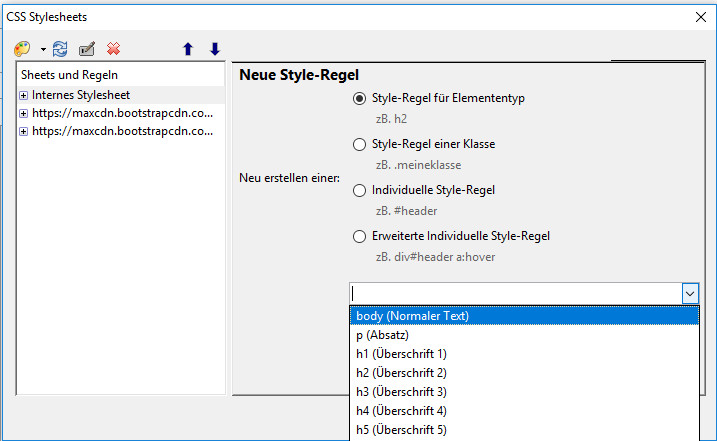Click the red delete X icon
This screenshot has height=441, width=717.
(113, 48)
